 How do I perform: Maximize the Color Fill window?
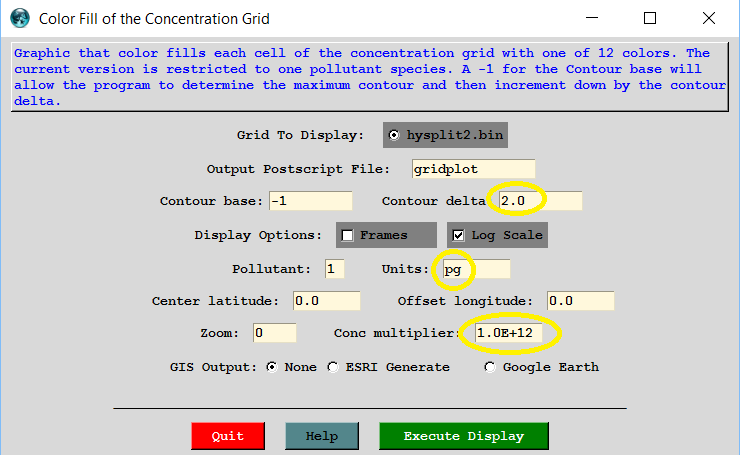pos(650,18)
